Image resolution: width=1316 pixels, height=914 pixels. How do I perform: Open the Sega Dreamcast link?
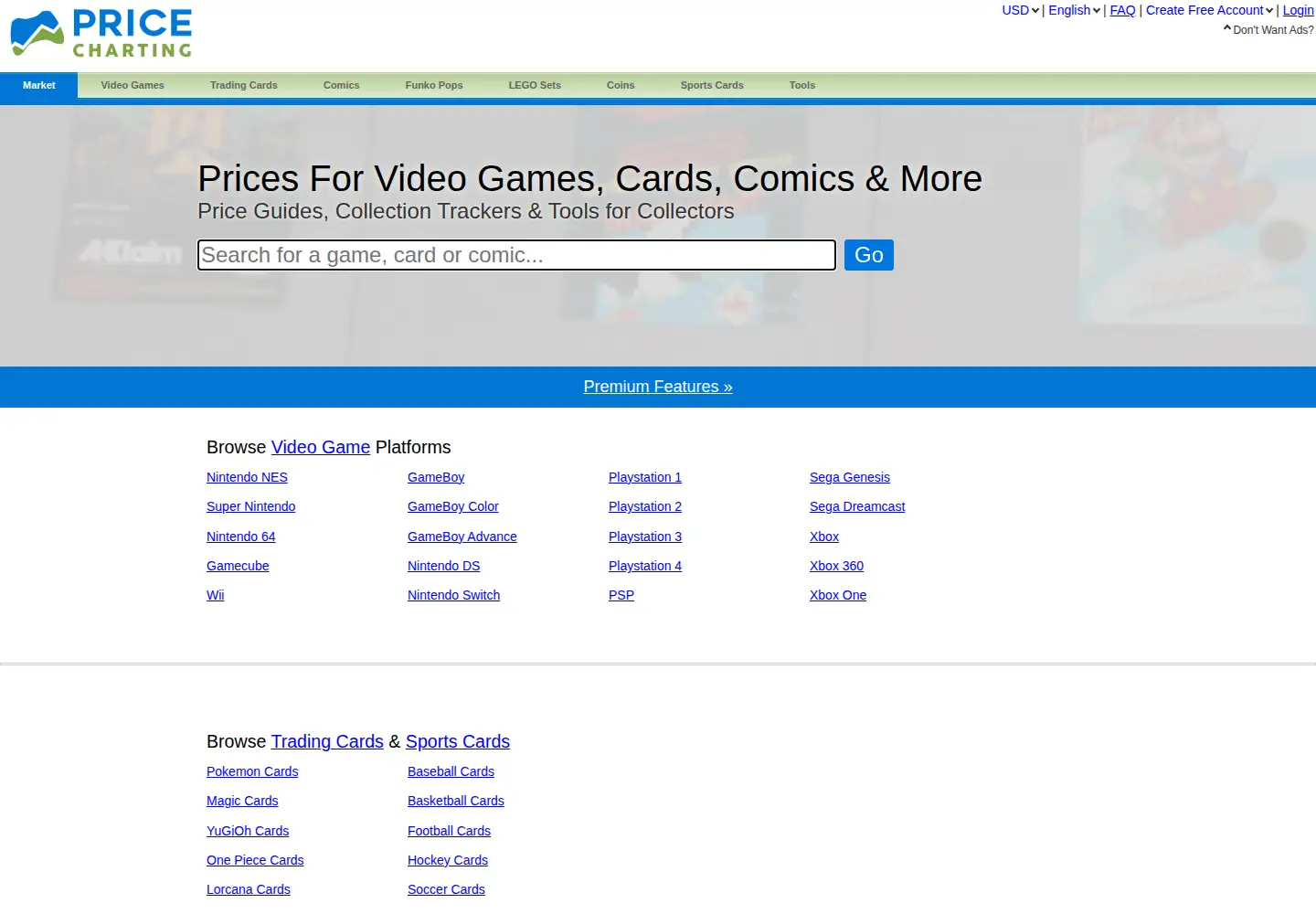(x=857, y=506)
